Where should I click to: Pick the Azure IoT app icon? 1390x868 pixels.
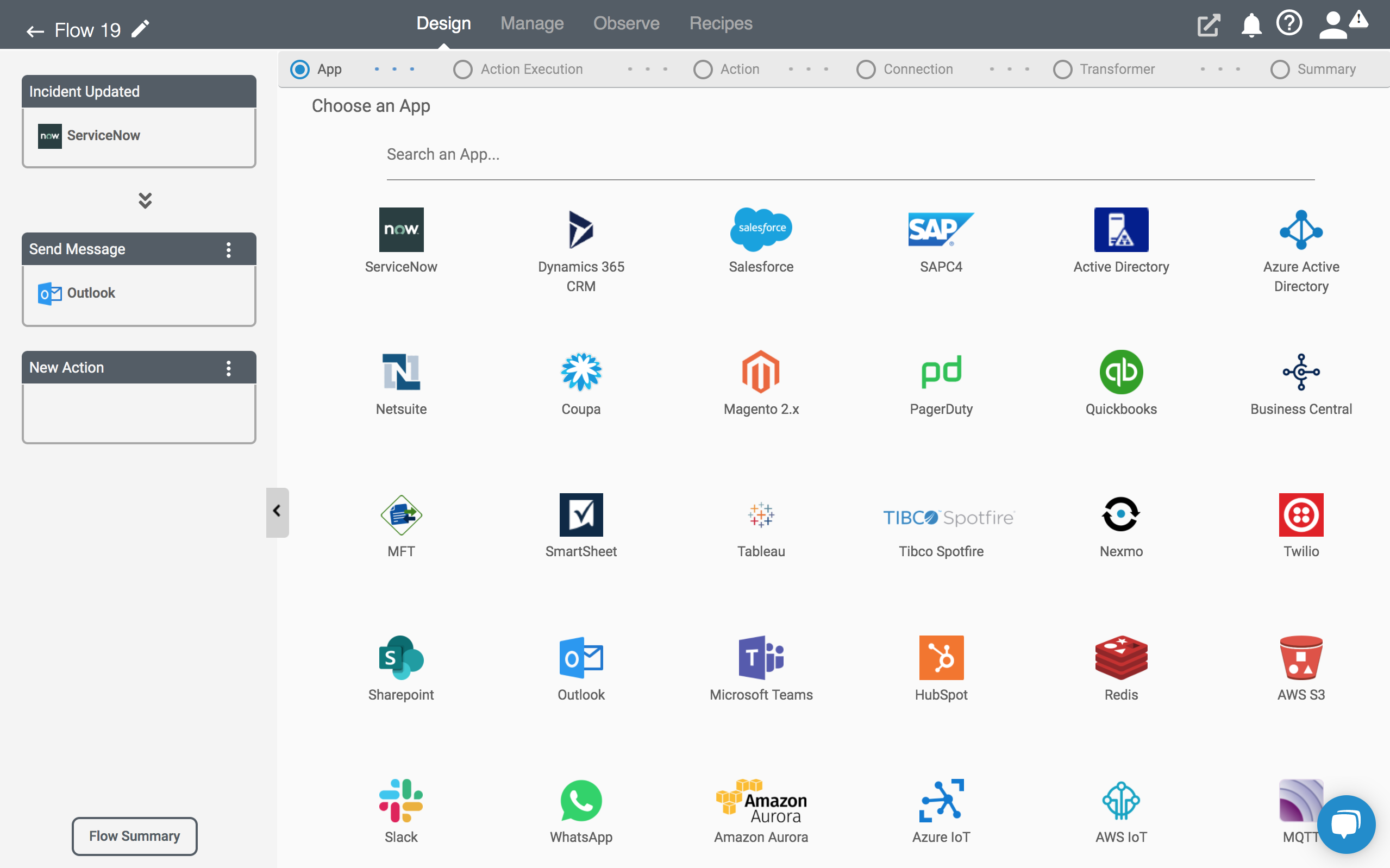click(x=941, y=800)
